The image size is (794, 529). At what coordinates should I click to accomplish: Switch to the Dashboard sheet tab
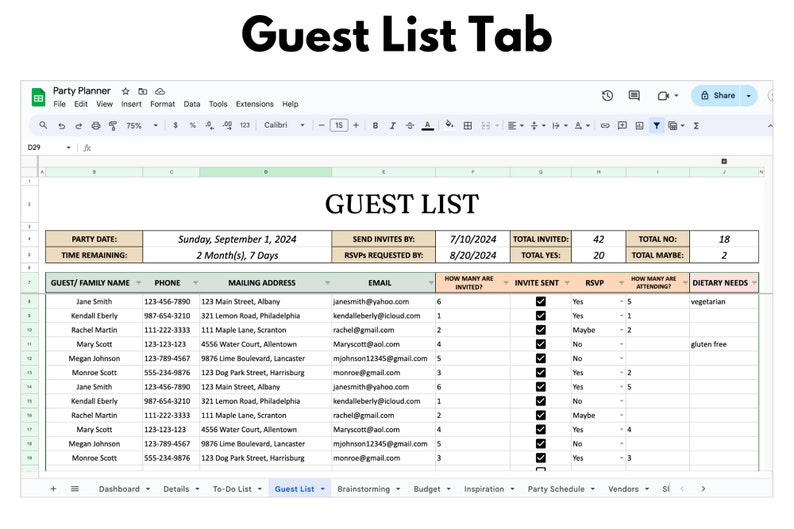119,489
